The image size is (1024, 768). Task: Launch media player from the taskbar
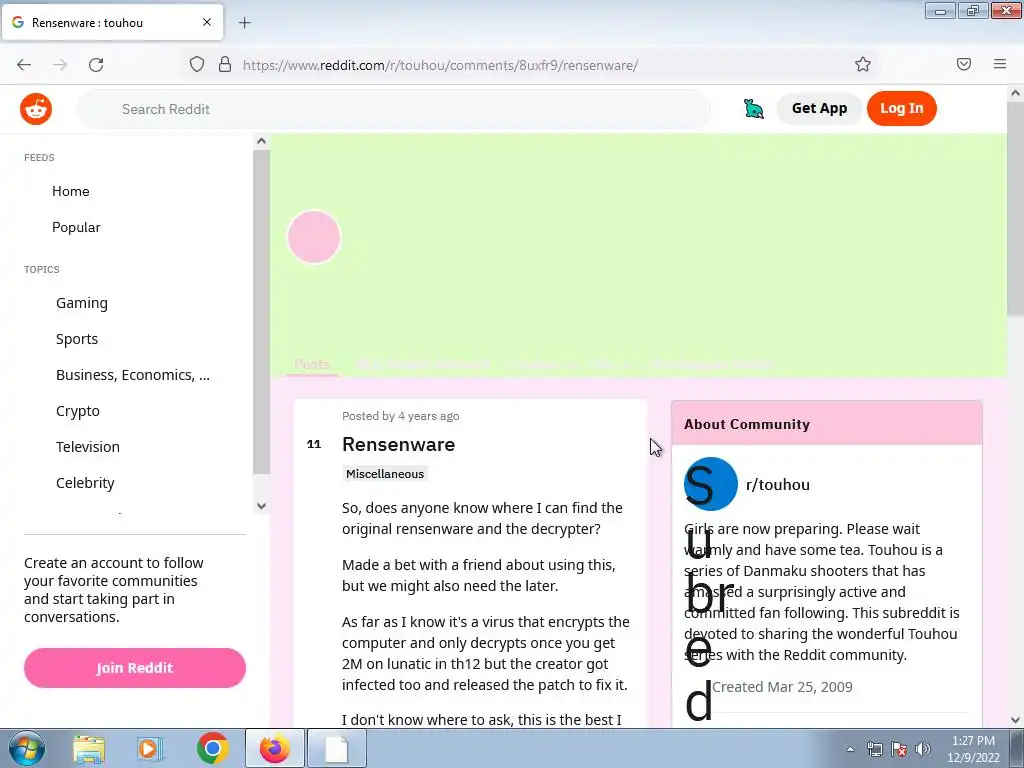point(150,749)
